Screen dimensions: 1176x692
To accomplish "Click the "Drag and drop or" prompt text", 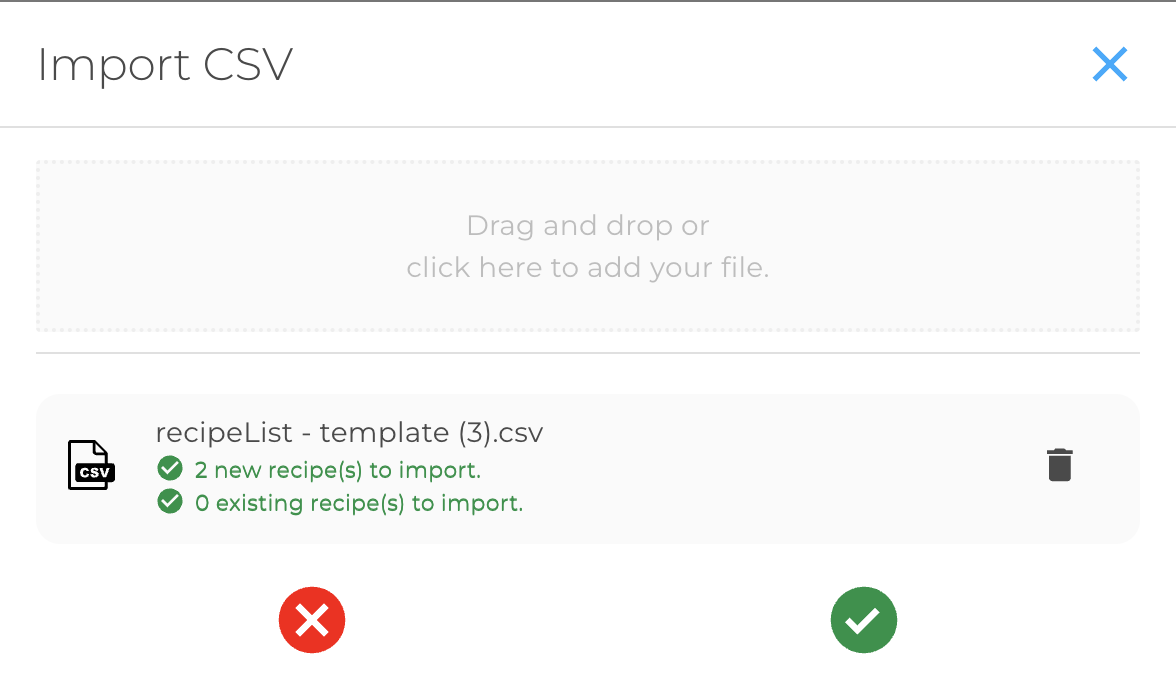I will tap(587, 226).
